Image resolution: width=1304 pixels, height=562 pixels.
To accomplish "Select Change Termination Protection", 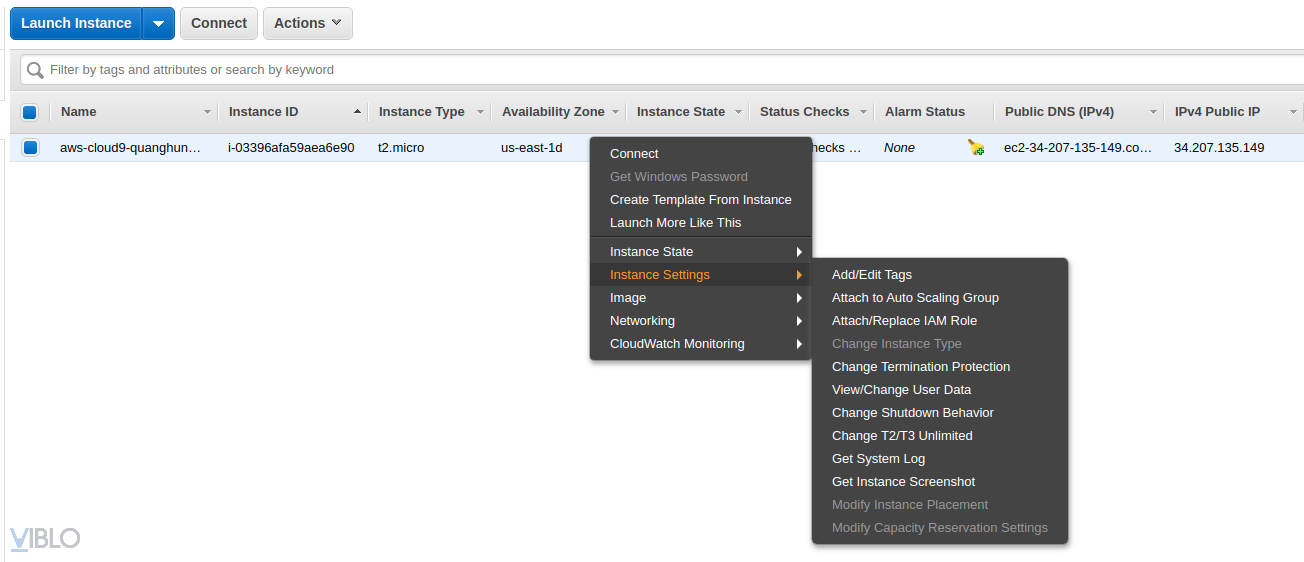I will [x=921, y=367].
